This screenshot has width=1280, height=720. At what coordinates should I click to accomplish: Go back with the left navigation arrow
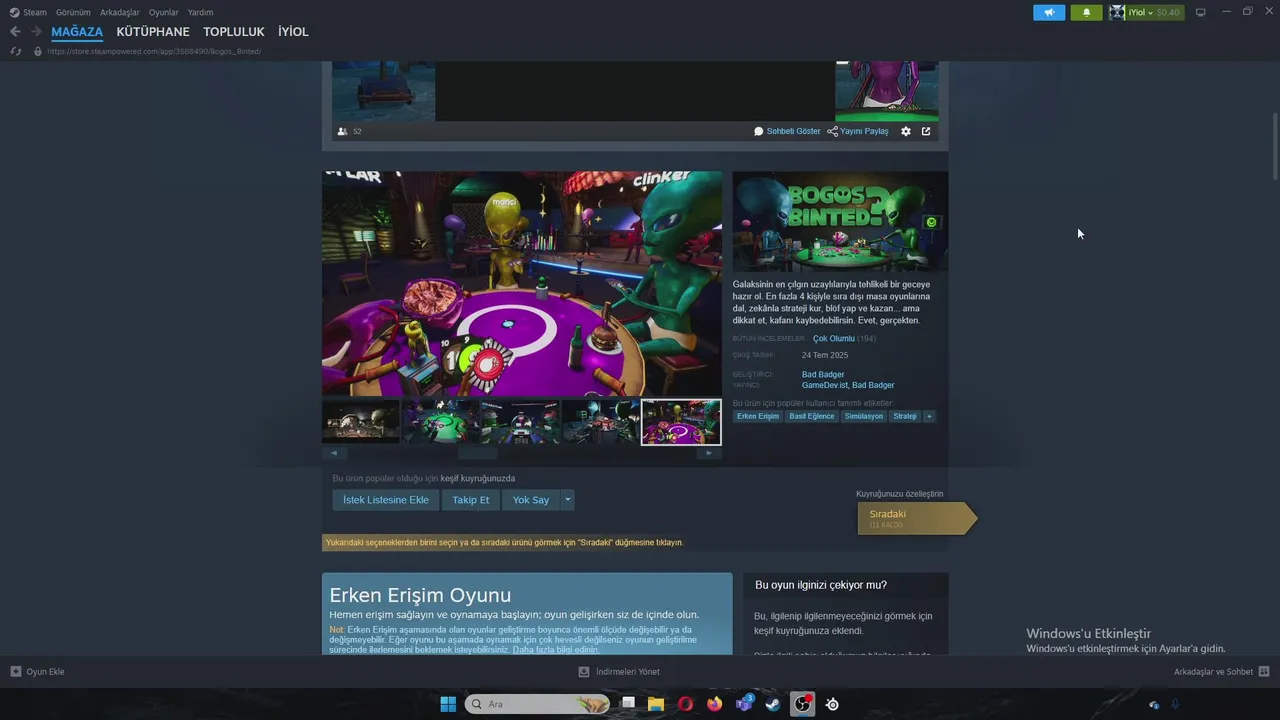click(x=15, y=32)
